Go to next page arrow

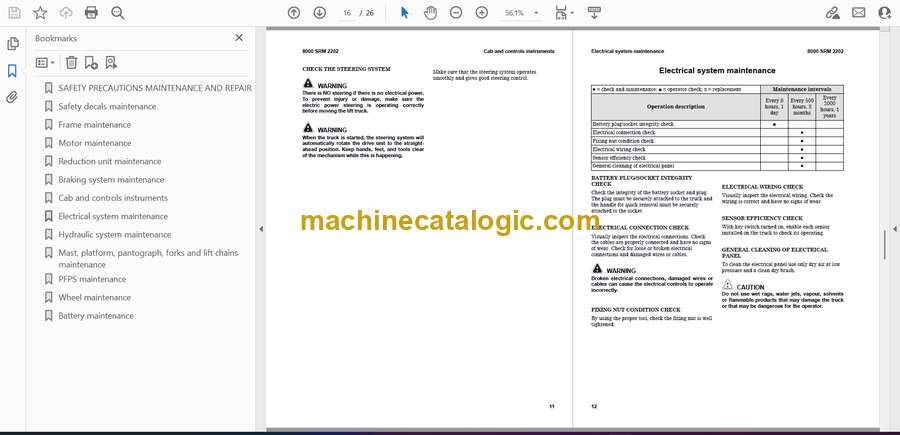tap(320, 13)
